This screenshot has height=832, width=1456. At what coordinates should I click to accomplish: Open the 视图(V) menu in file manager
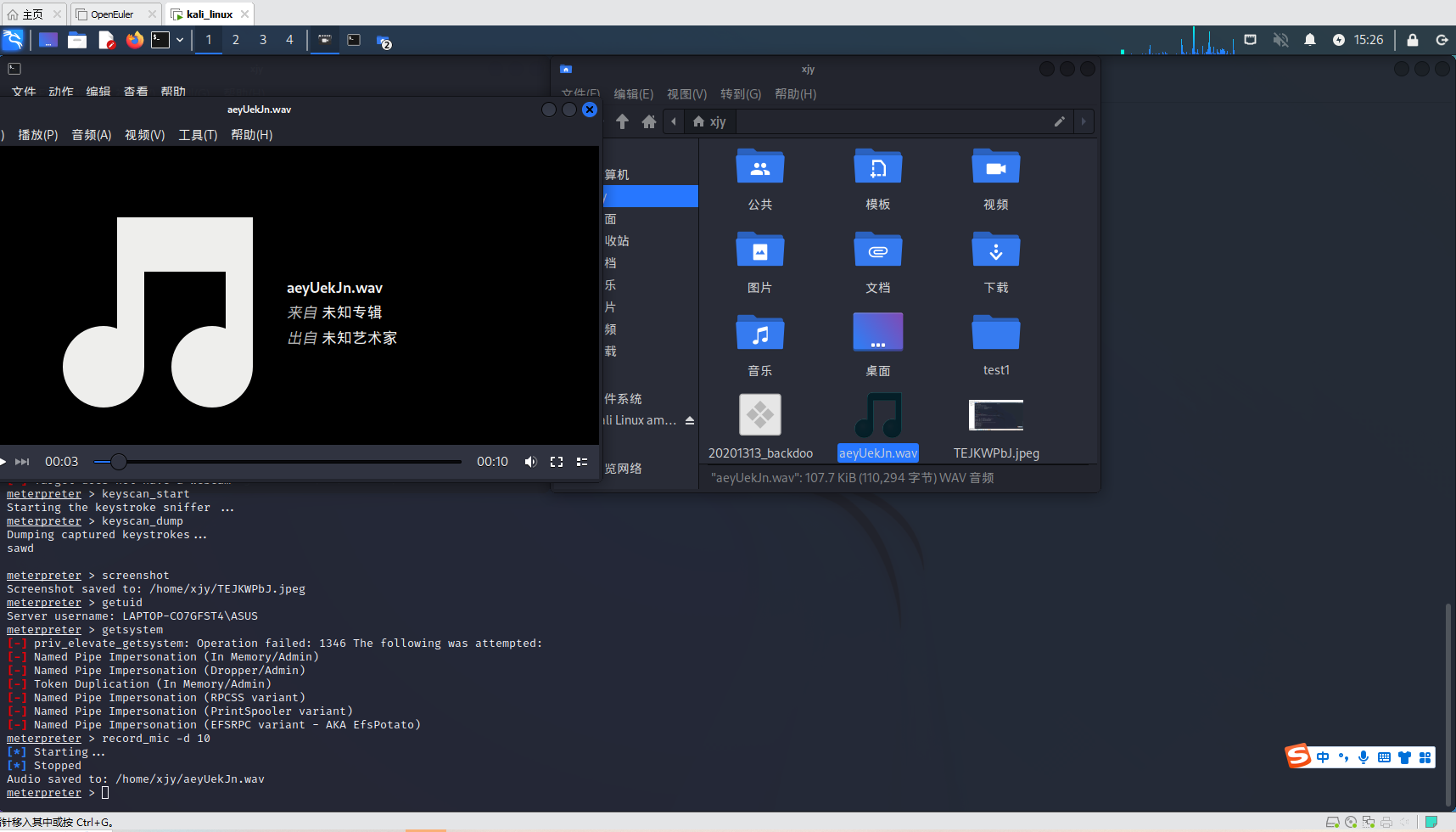[x=686, y=94]
